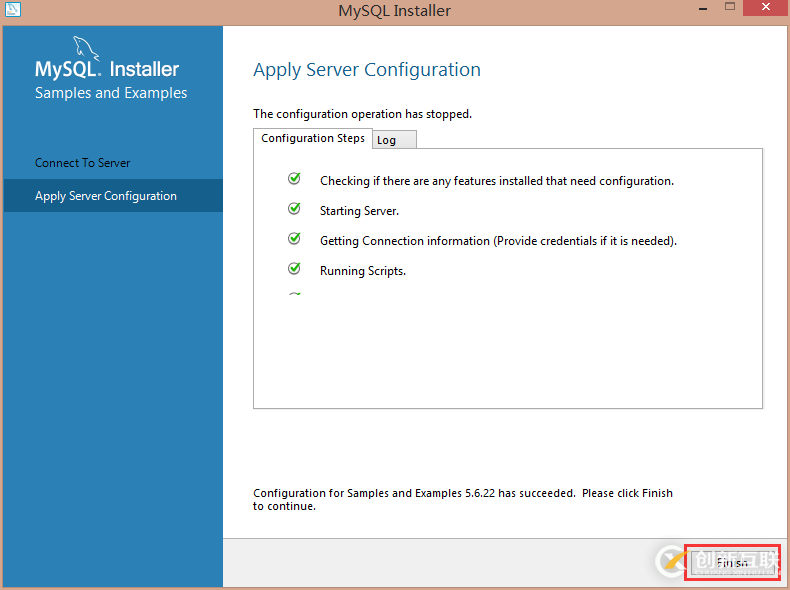The width and height of the screenshot is (790, 590).
Task: Click green check beside Getting Connection information
Action: [x=294, y=239]
